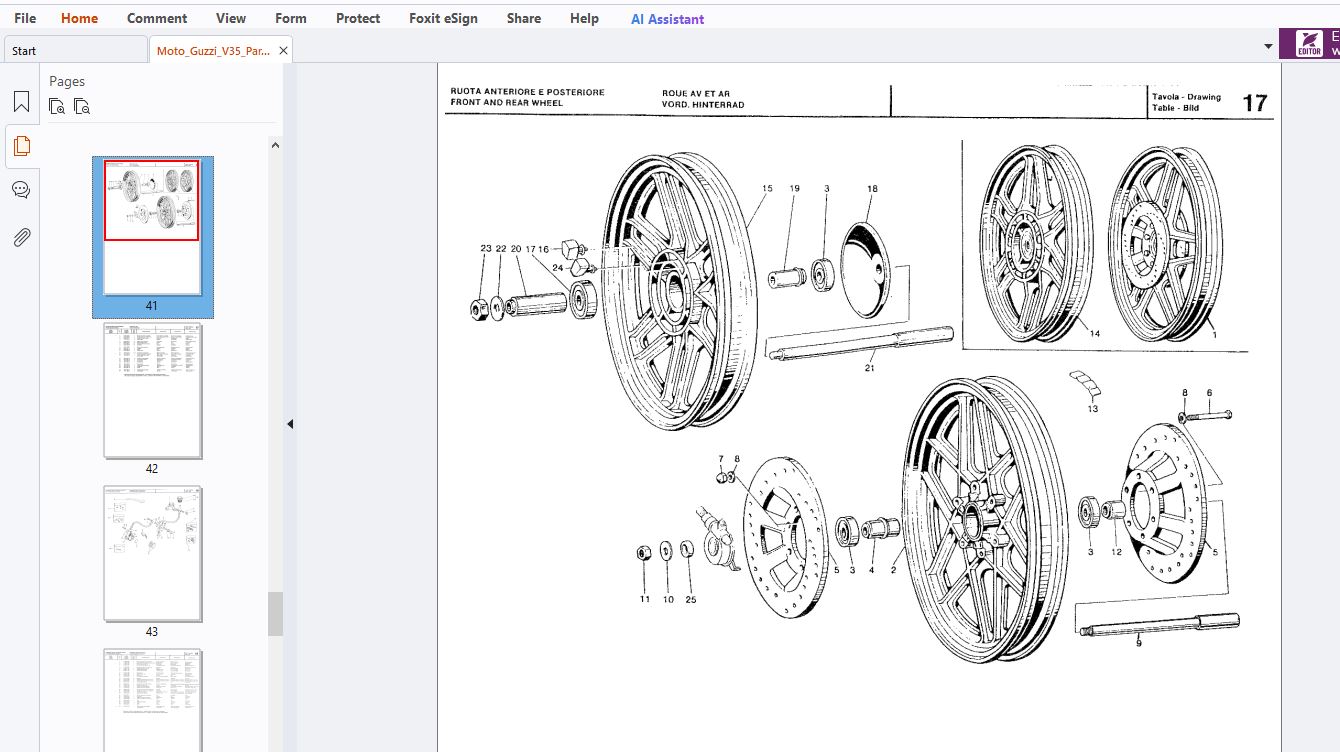Click part label 23 above axle nut

[486, 248]
